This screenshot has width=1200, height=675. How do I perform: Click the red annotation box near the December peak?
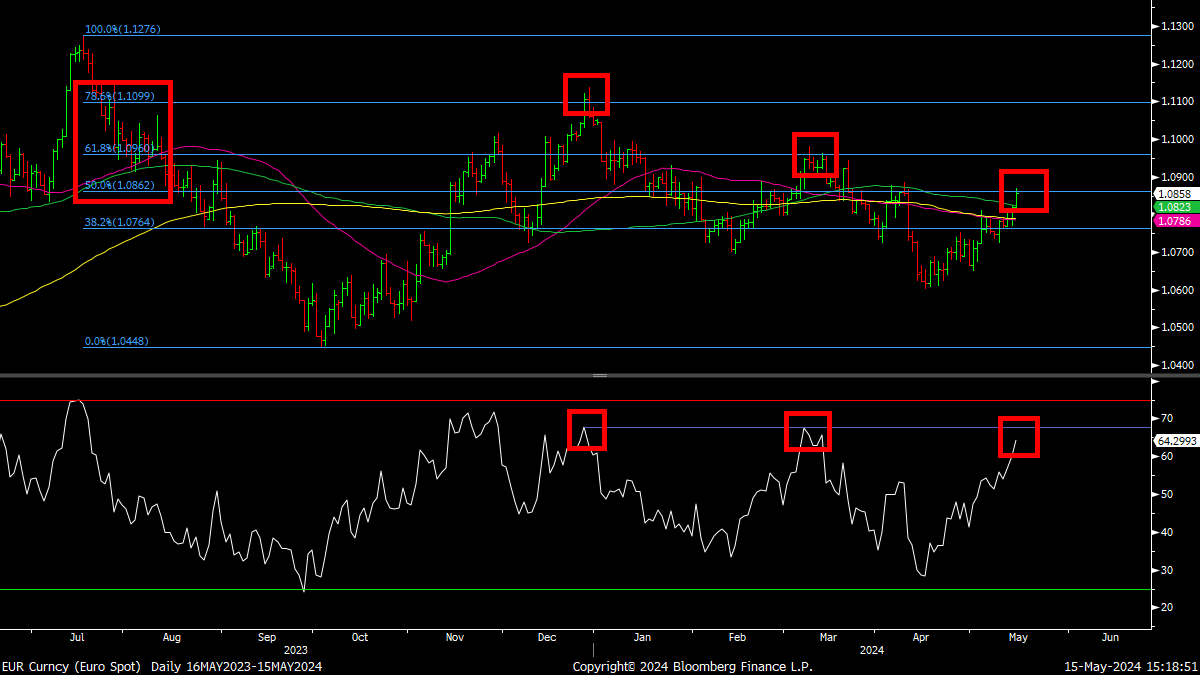[x=588, y=92]
